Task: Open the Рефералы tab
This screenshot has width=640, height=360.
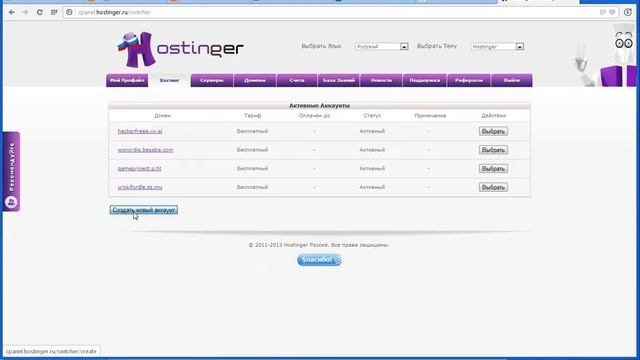Action: 469,80
